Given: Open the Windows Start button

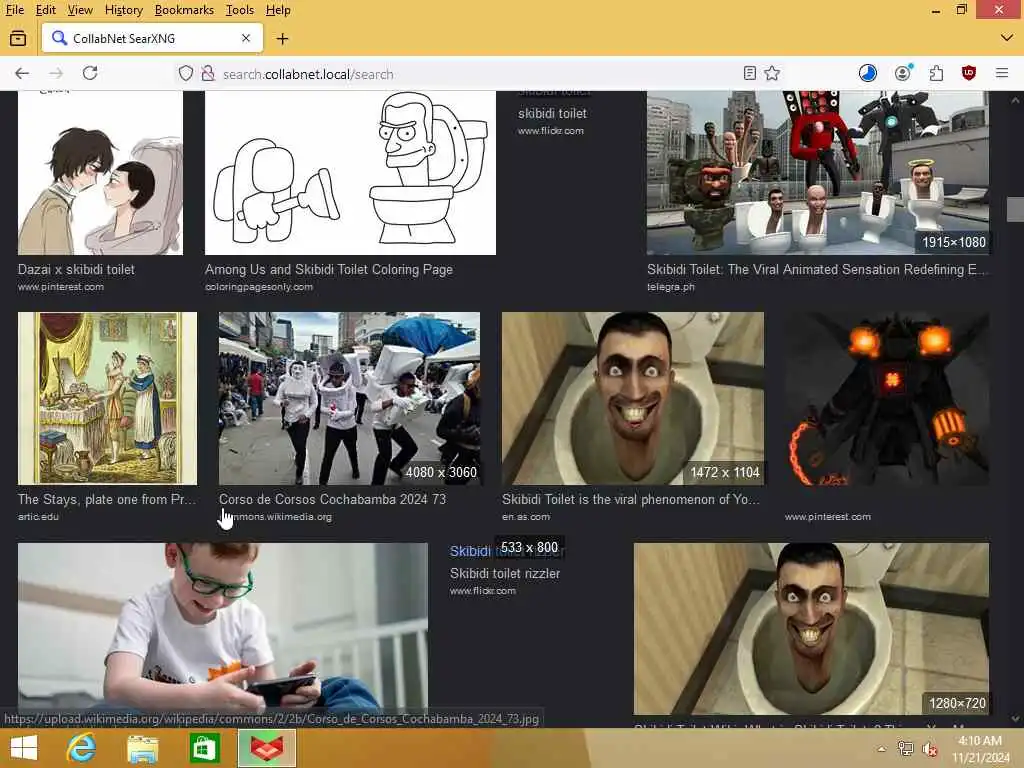Looking at the screenshot, I should (24, 748).
